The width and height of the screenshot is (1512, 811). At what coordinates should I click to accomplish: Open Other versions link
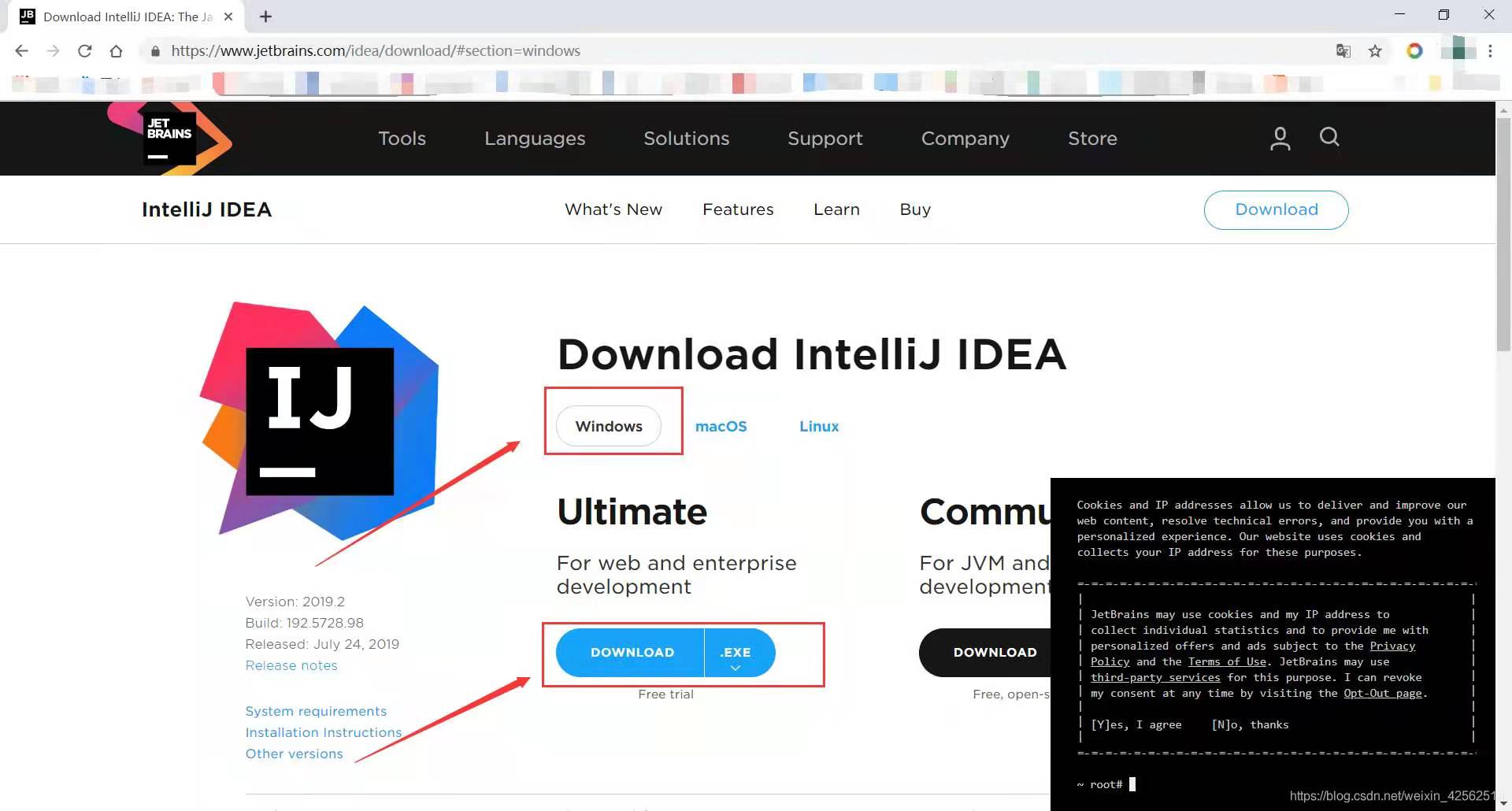pyautogui.click(x=294, y=754)
